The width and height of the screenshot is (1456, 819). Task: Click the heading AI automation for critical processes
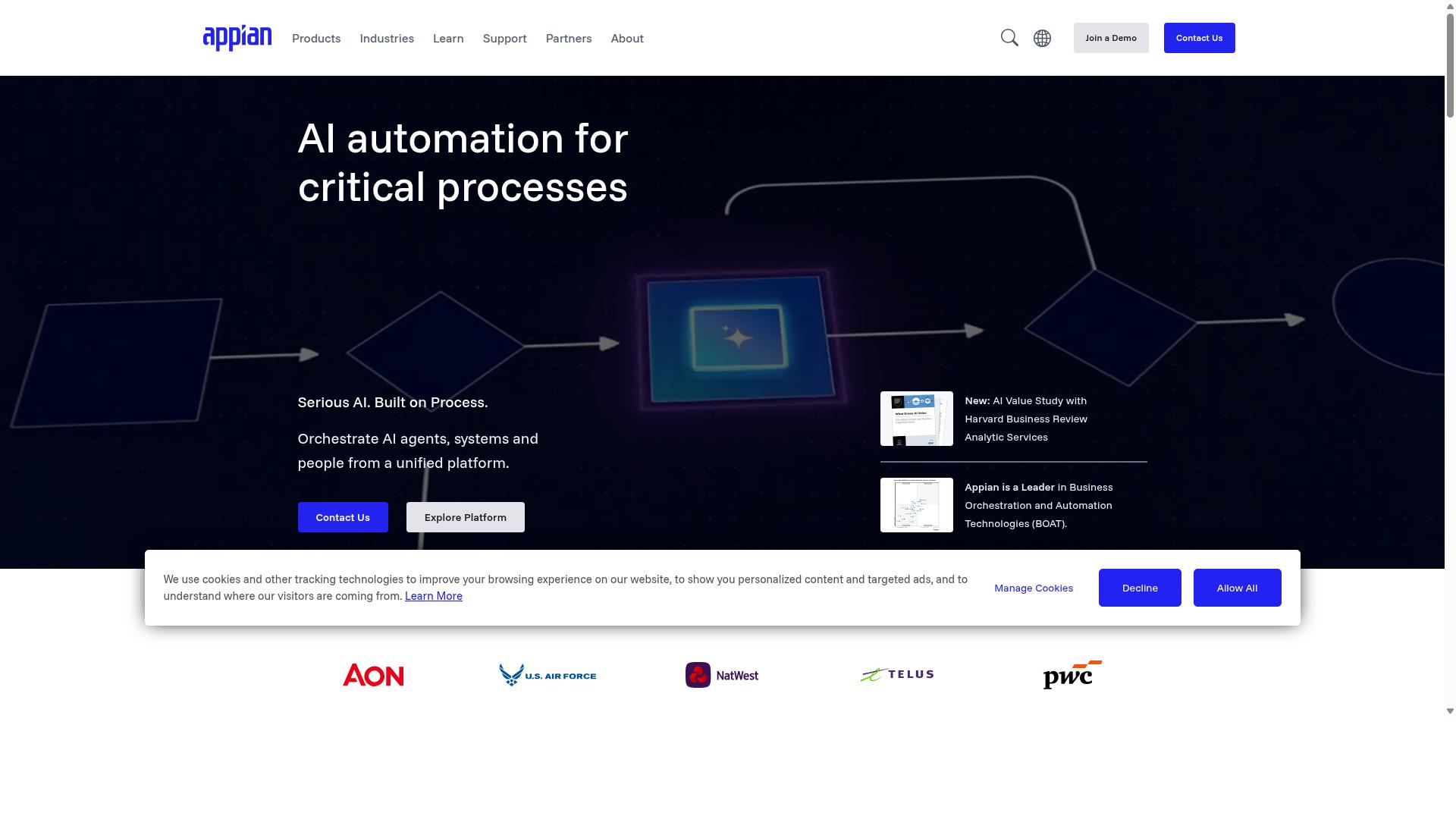[463, 162]
